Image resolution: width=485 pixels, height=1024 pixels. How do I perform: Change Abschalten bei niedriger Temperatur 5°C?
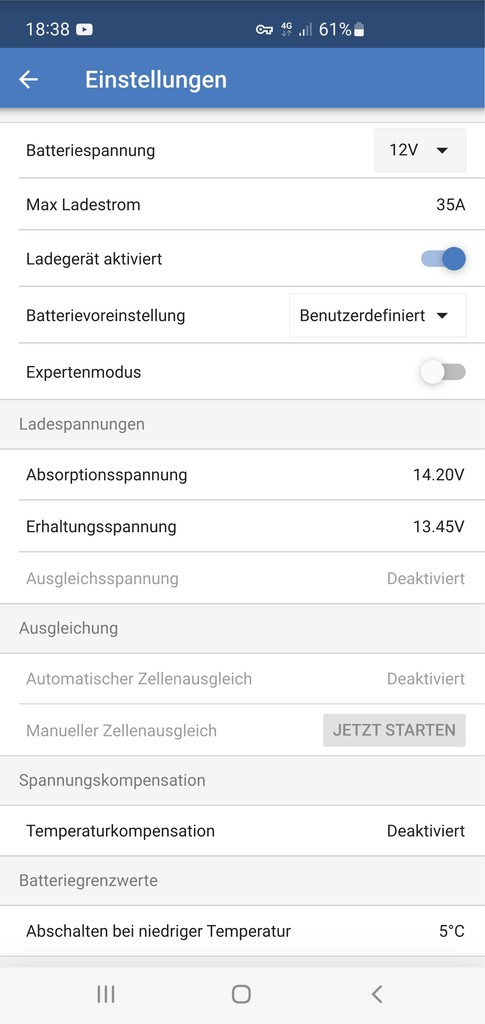pyautogui.click(x=242, y=931)
